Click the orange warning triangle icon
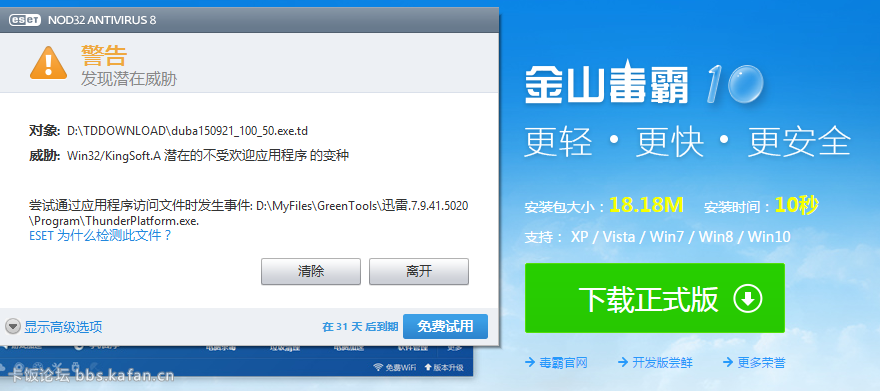880x391 pixels. click(x=49, y=63)
